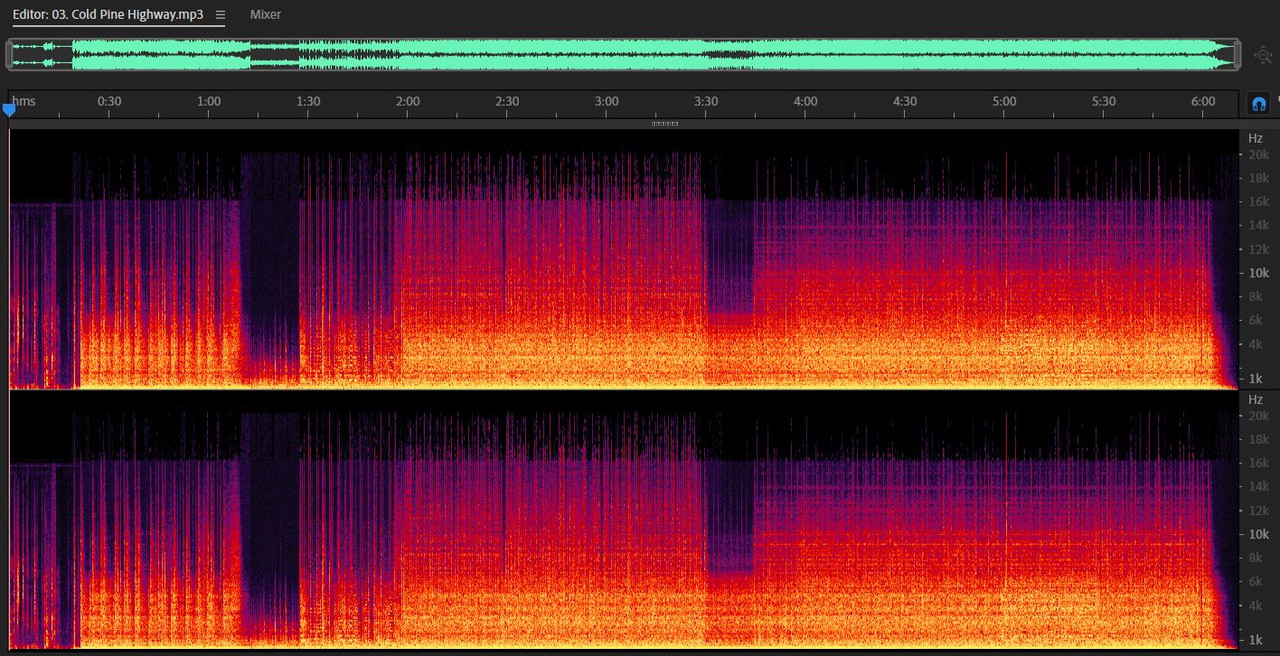Click the 2:30 mark on the time ruler
The width and height of the screenshot is (1280, 656).
click(x=507, y=102)
